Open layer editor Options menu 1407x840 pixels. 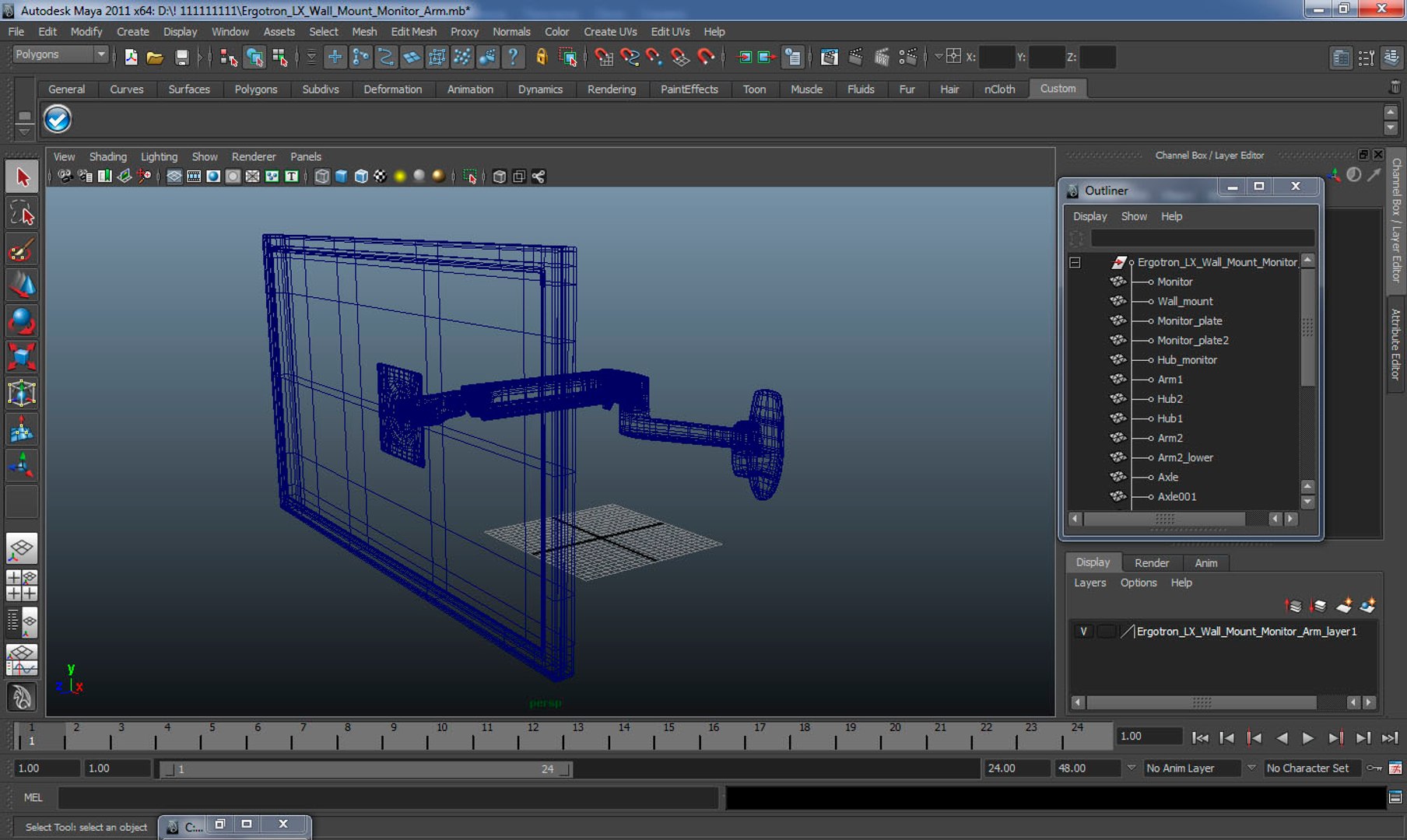pos(1139,583)
